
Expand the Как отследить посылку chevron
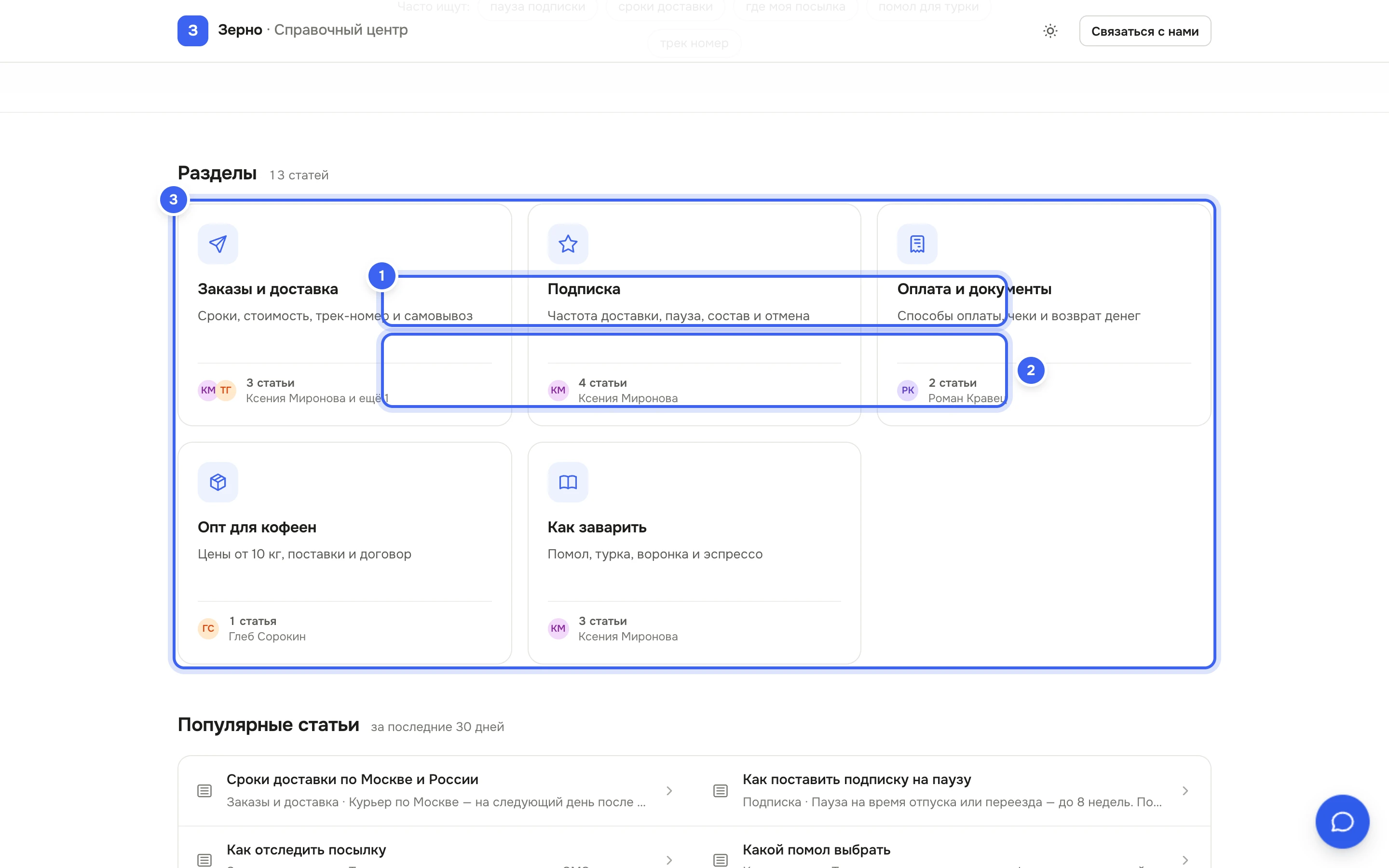668,860
